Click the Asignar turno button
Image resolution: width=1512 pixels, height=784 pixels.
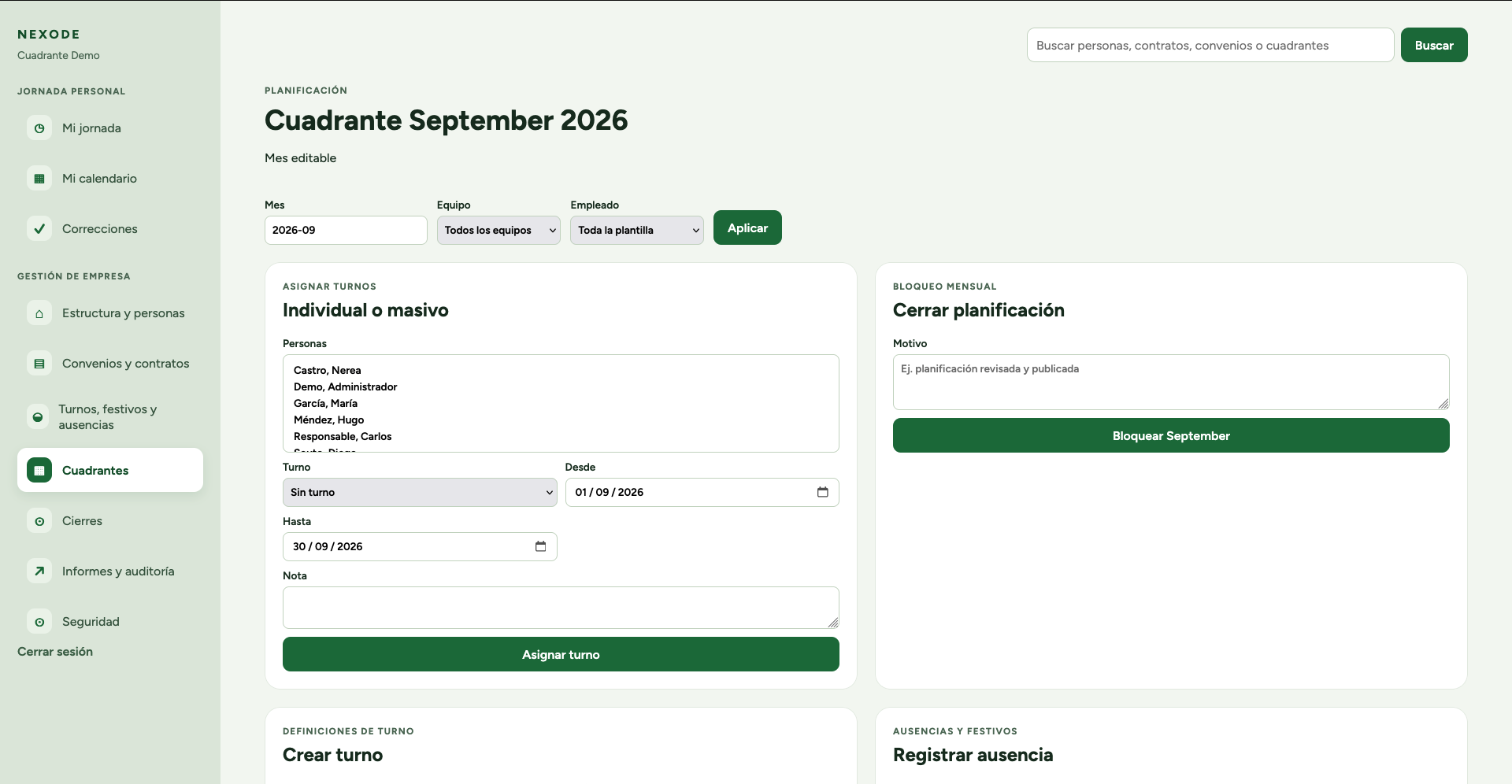(x=561, y=654)
